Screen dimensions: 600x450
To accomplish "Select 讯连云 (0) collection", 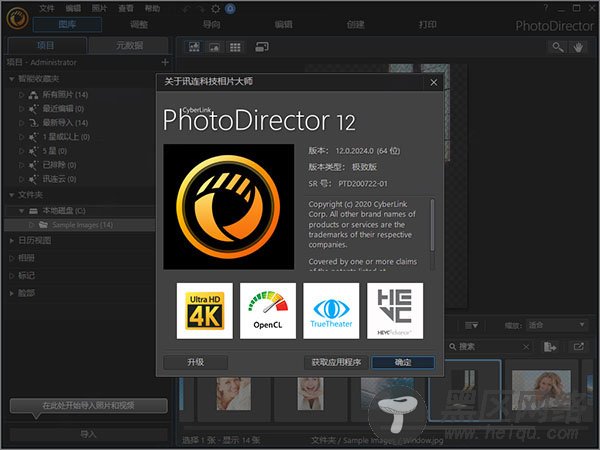I will click(x=59, y=179).
